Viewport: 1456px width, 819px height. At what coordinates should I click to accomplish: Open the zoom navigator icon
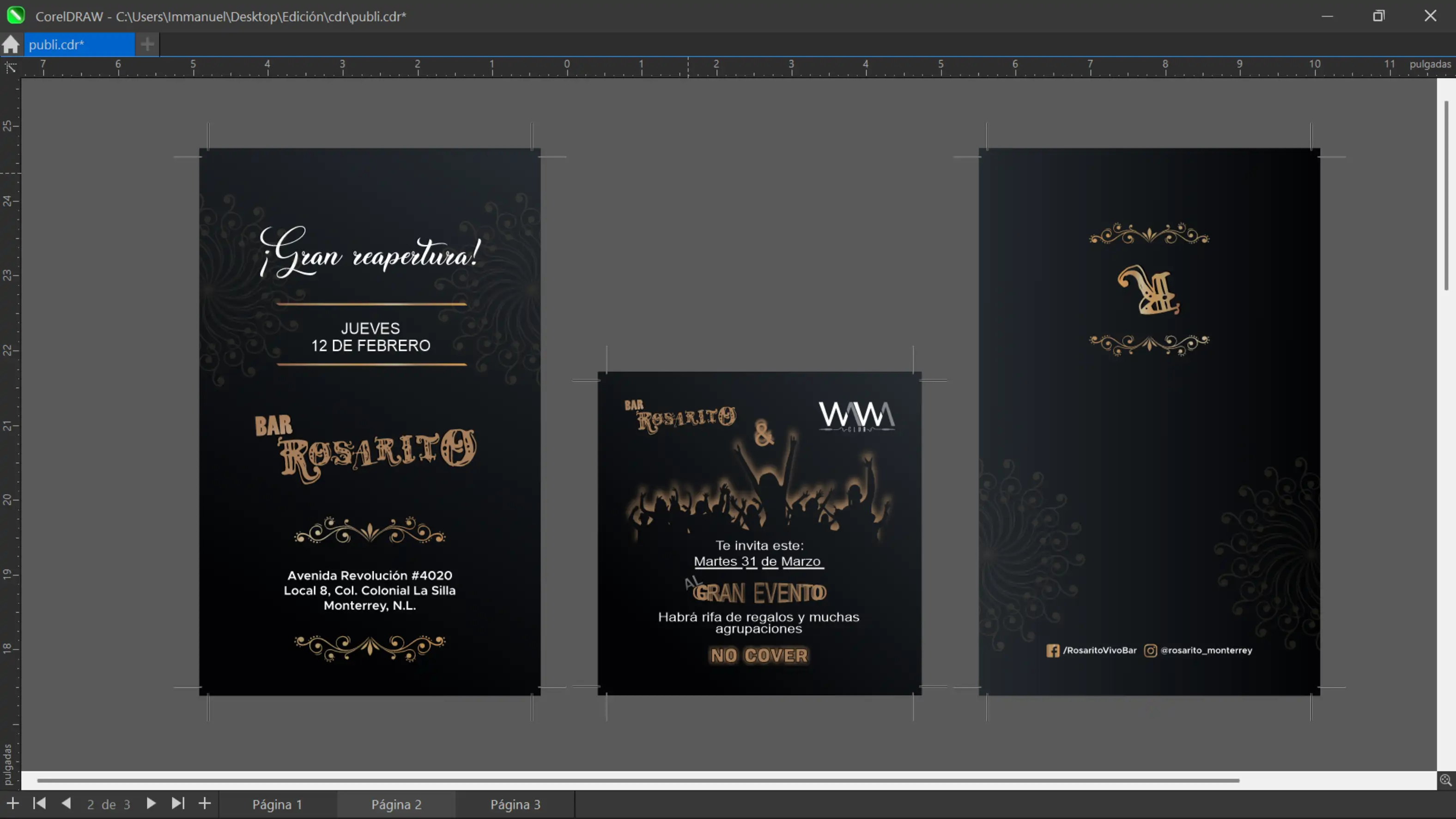coord(1445,780)
